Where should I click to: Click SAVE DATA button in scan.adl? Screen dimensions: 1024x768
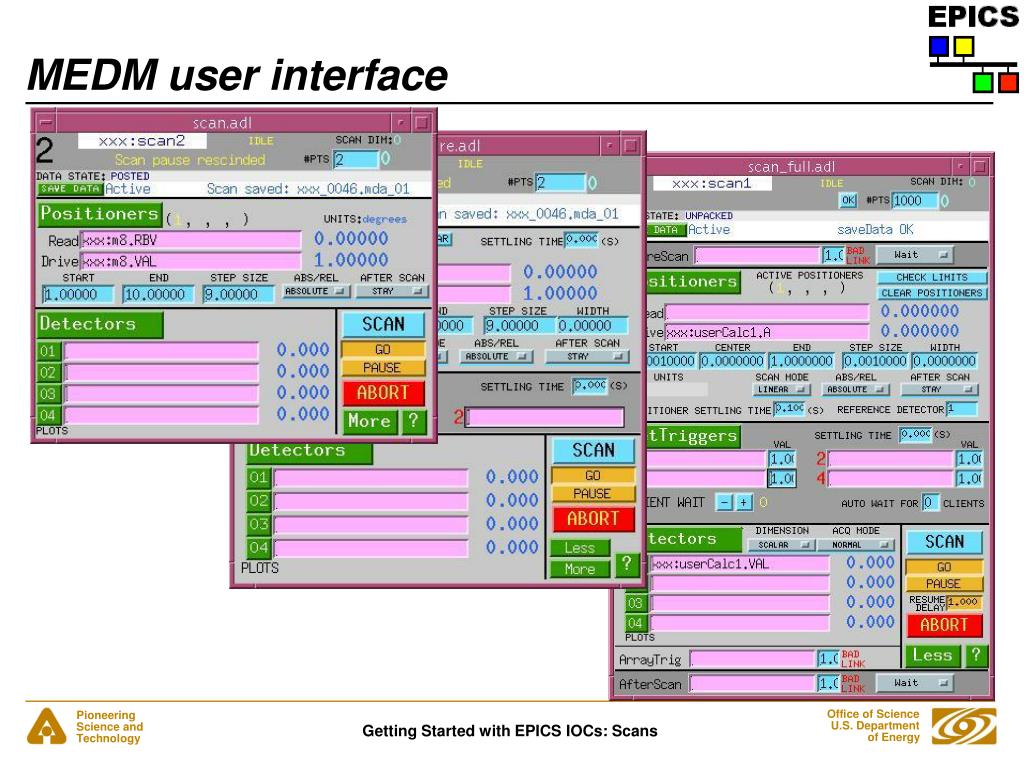coord(70,189)
